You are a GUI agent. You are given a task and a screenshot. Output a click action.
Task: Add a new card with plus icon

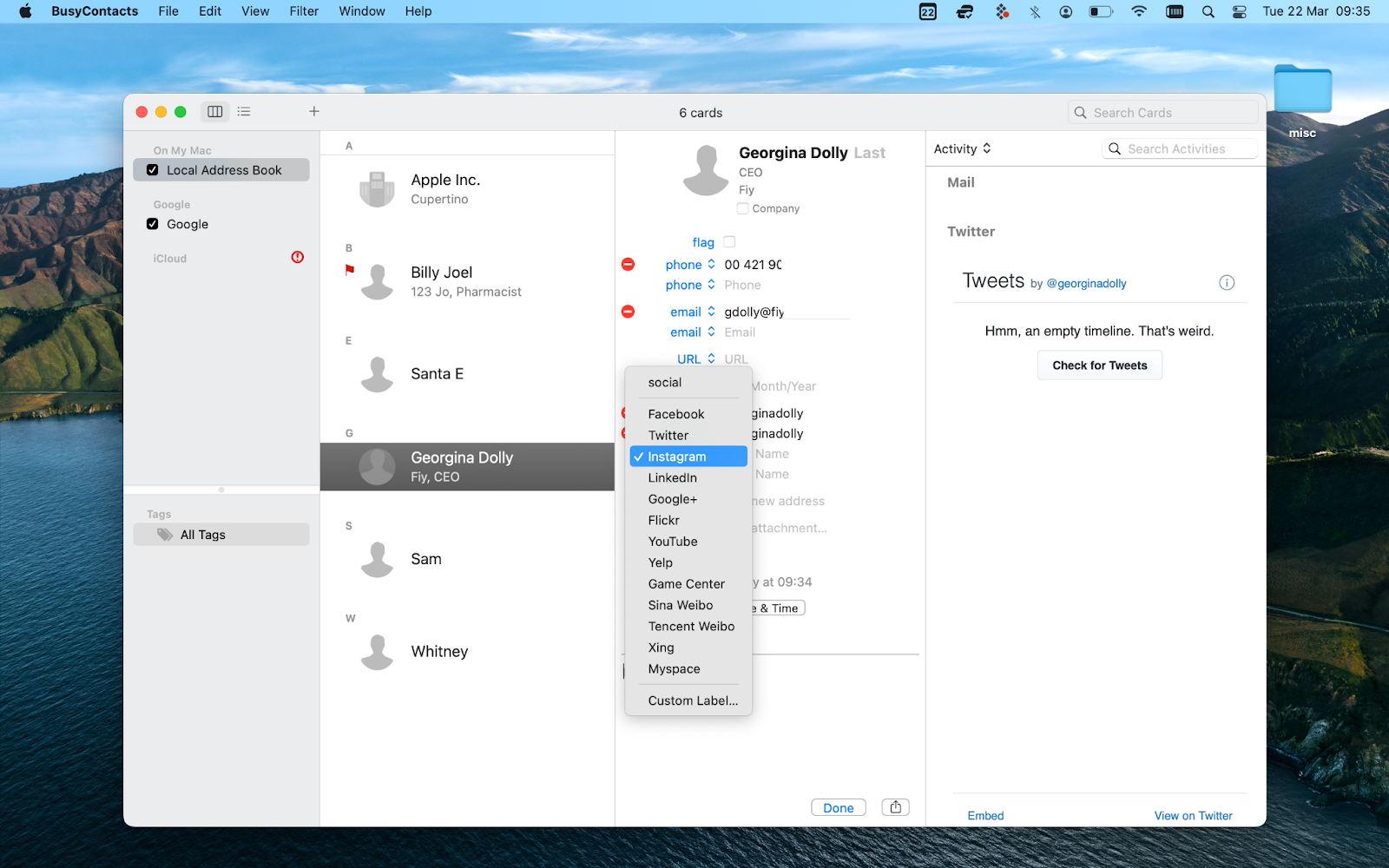point(314,111)
